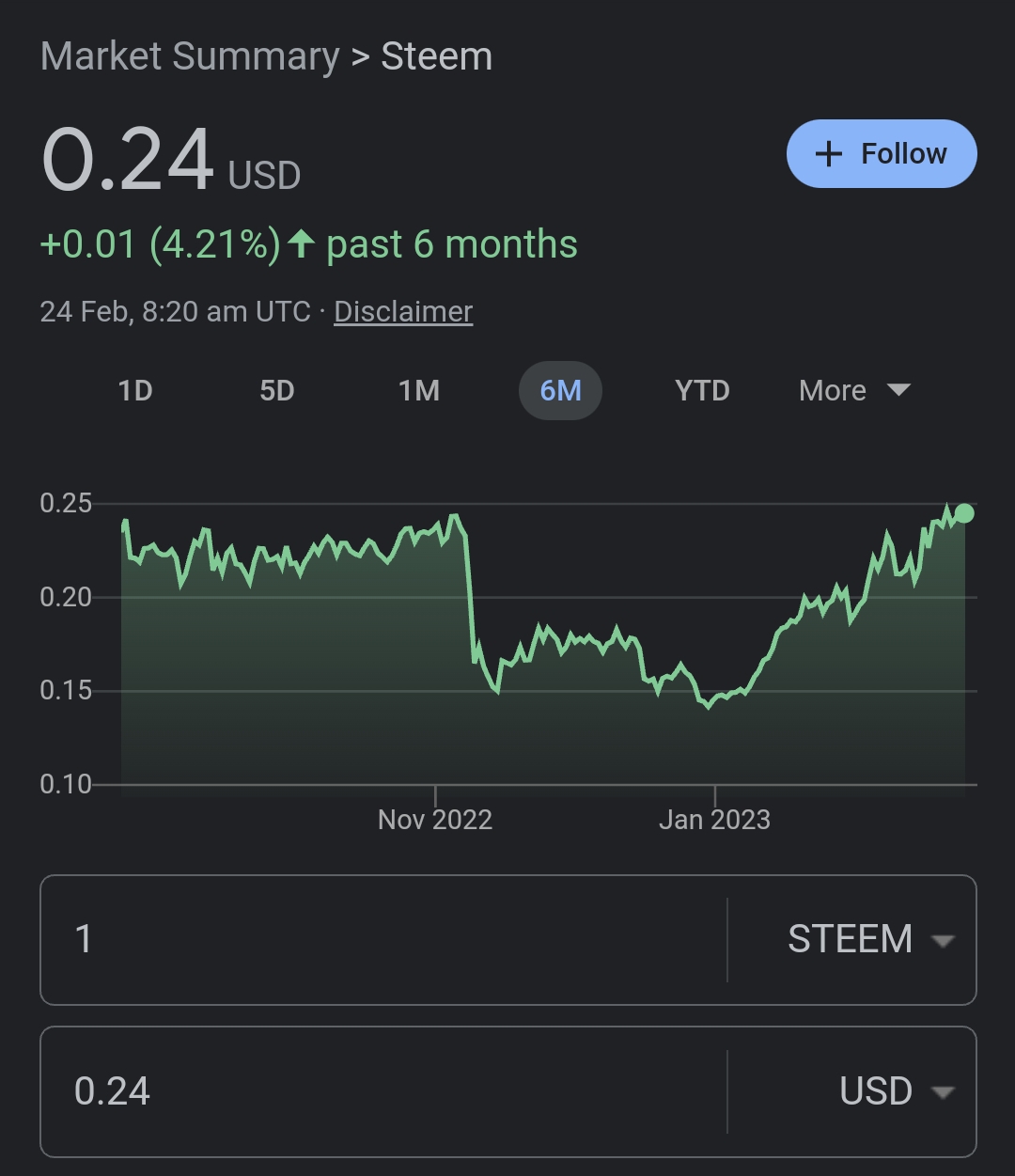Click the Steem title in the breadcrumb
Viewport: 1015px width, 1176px height.
tap(436, 56)
